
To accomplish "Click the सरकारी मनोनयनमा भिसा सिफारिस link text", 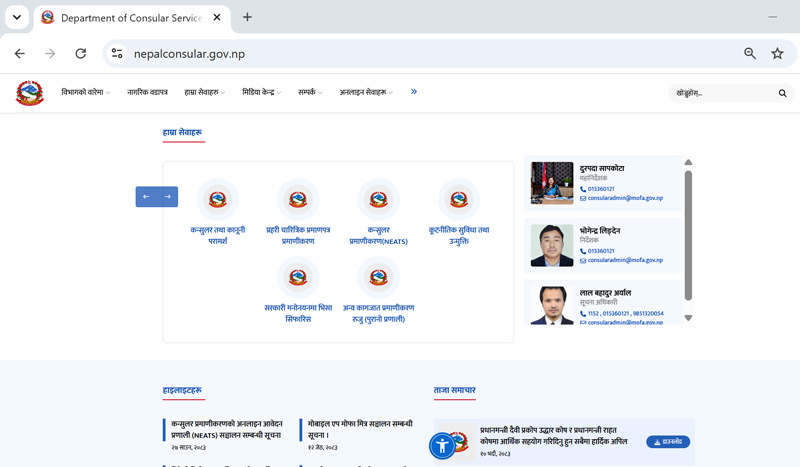I will (298, 313).
